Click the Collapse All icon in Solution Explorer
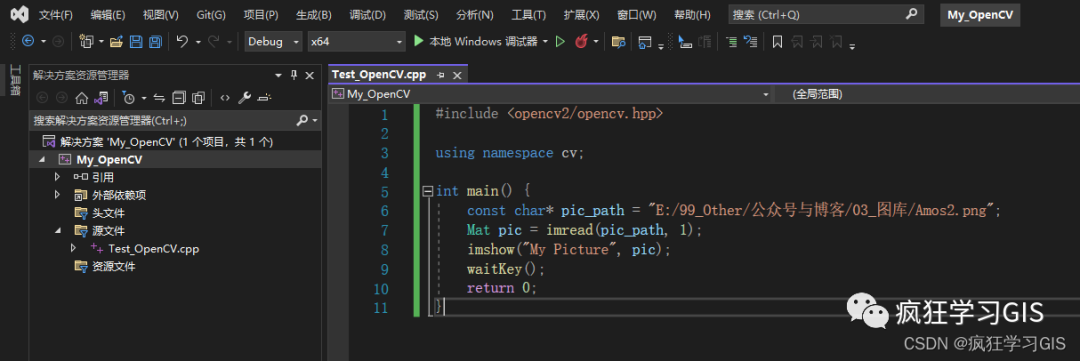Image resolution: width=1080 pixels, height=361 pixels. coord(179,98)
